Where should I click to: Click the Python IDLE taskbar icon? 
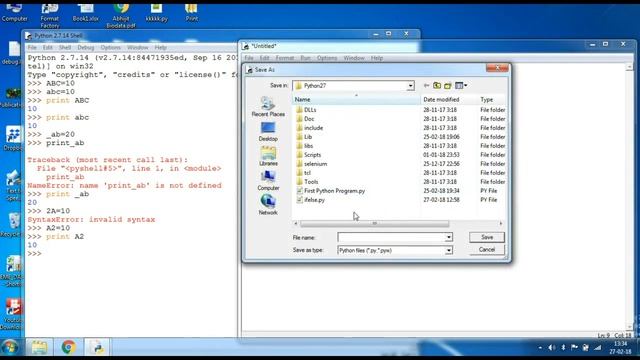[x=97, y=347]
